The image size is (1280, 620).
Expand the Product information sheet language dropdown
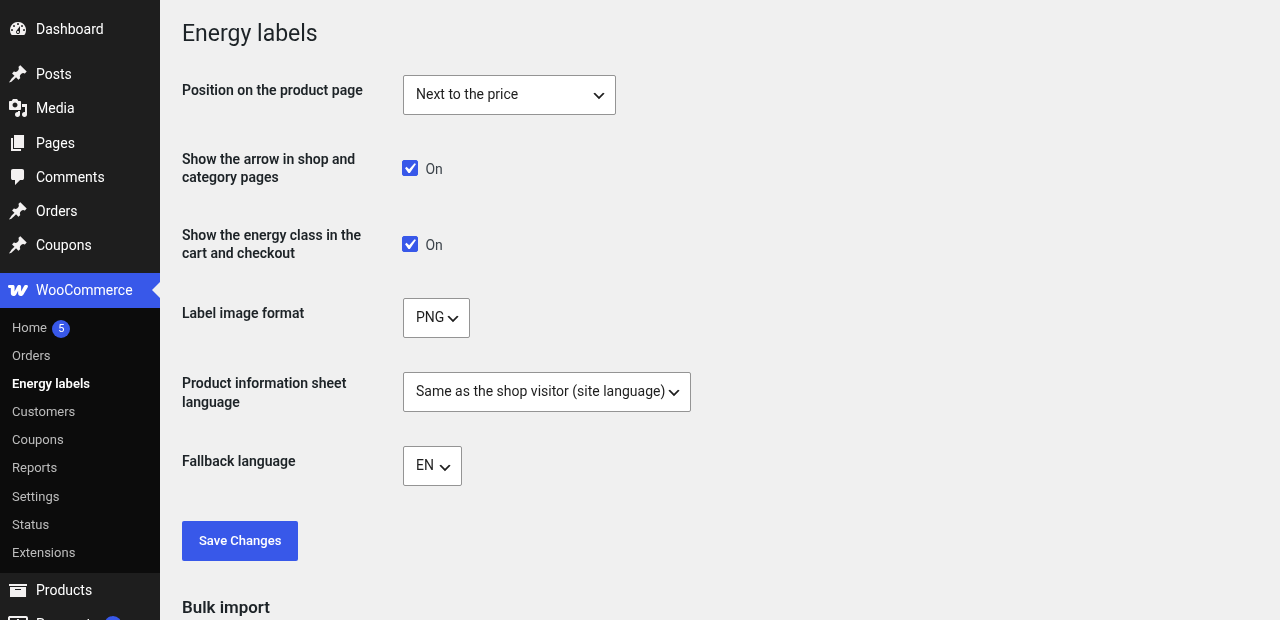(x=547, y=392)
